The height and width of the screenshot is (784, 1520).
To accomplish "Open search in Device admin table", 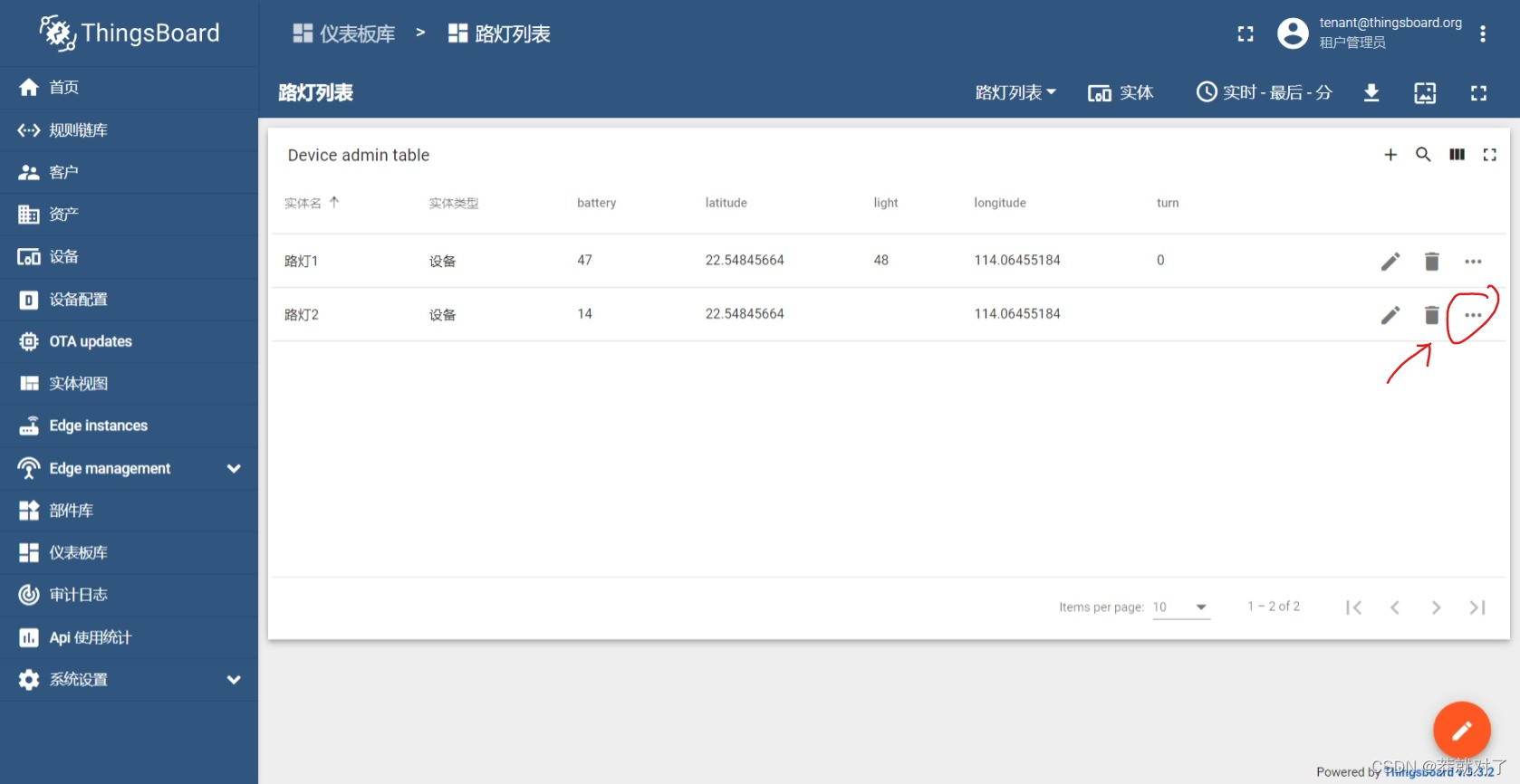I will (1423, 155).
